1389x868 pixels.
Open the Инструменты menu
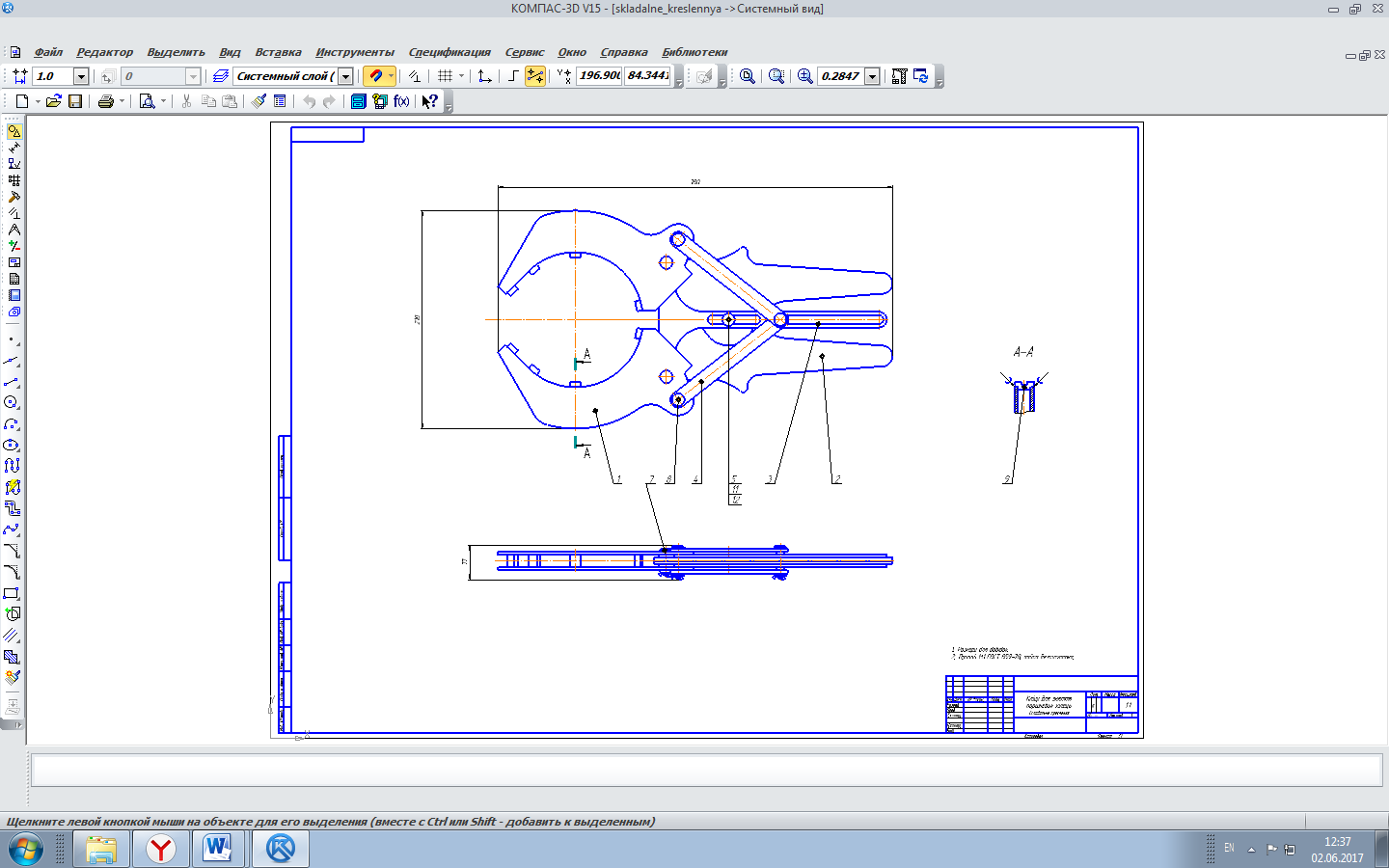354,52
